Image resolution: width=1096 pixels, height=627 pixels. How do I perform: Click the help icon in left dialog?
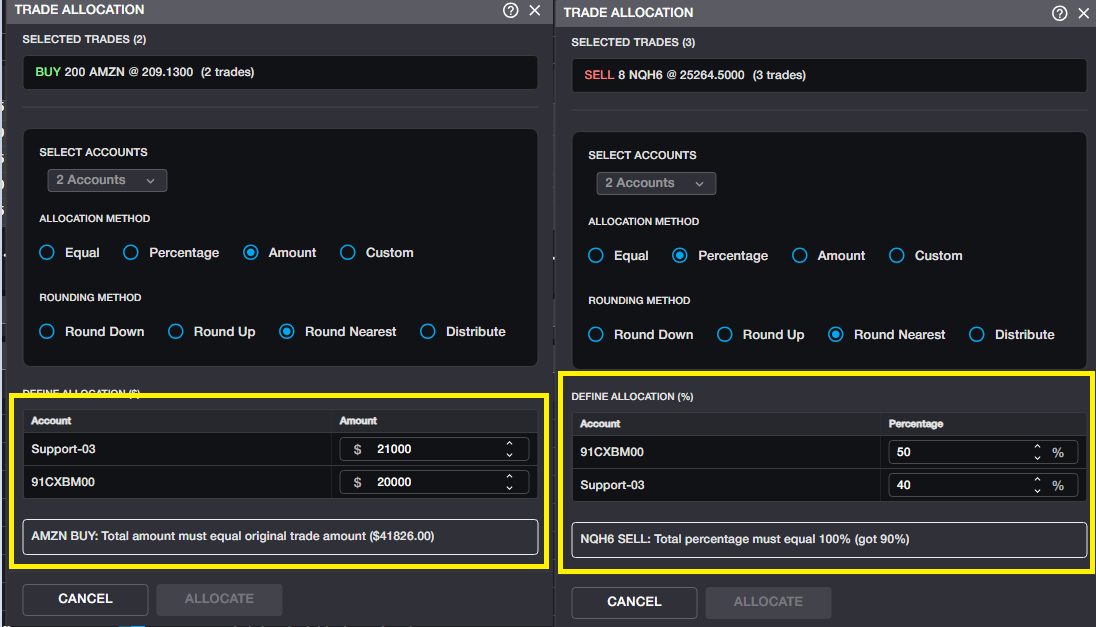[511, 10]
